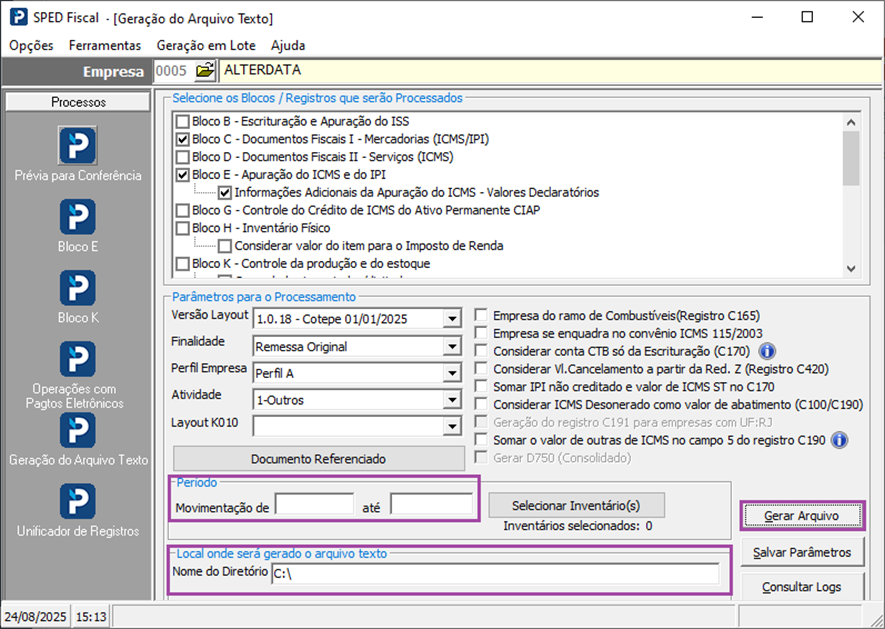Open the Ferramentas menu
Screen dimensions: 885x629
point(105,45)
